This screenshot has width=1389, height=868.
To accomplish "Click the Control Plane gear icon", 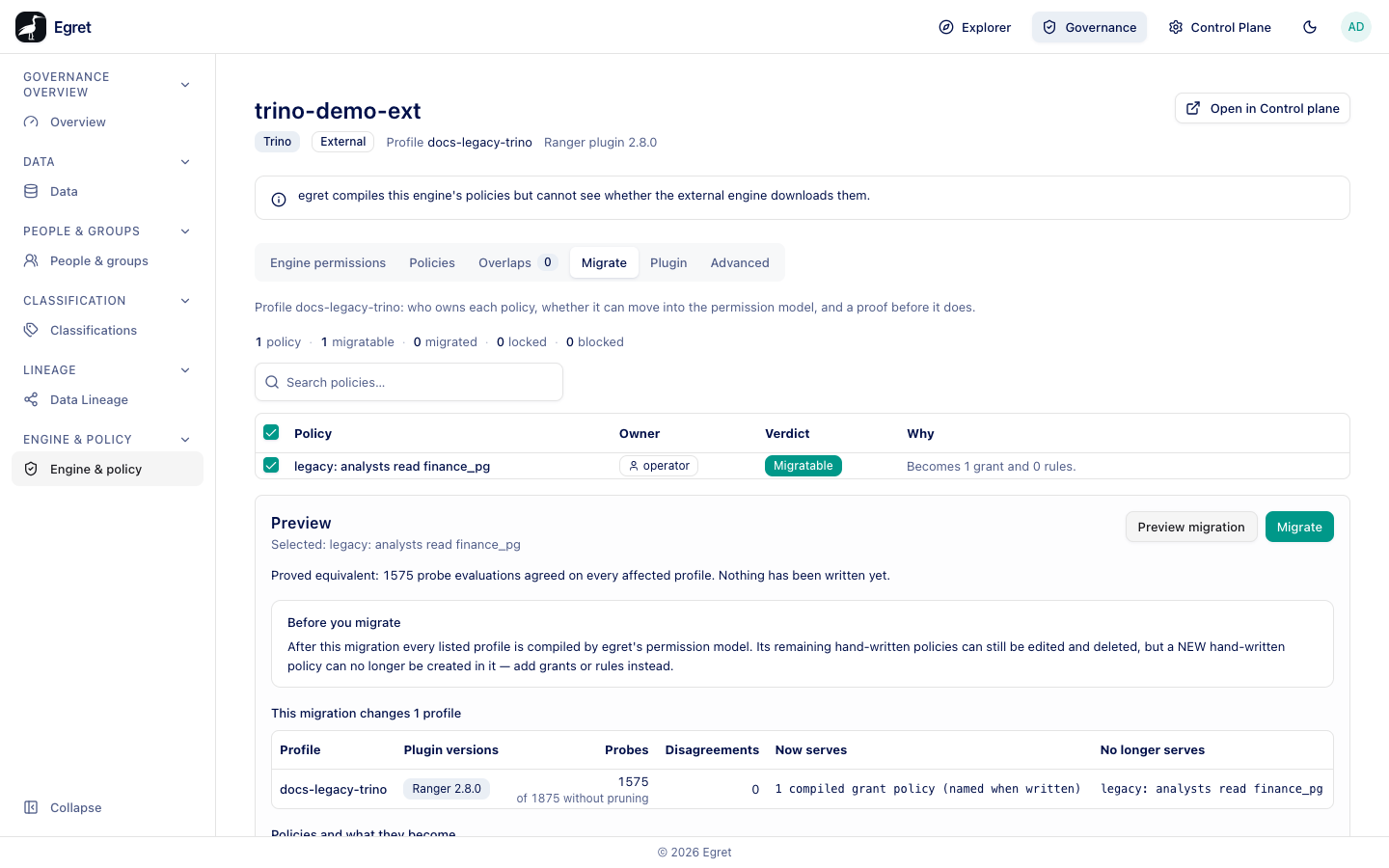I will click(x=1176, y=27).
